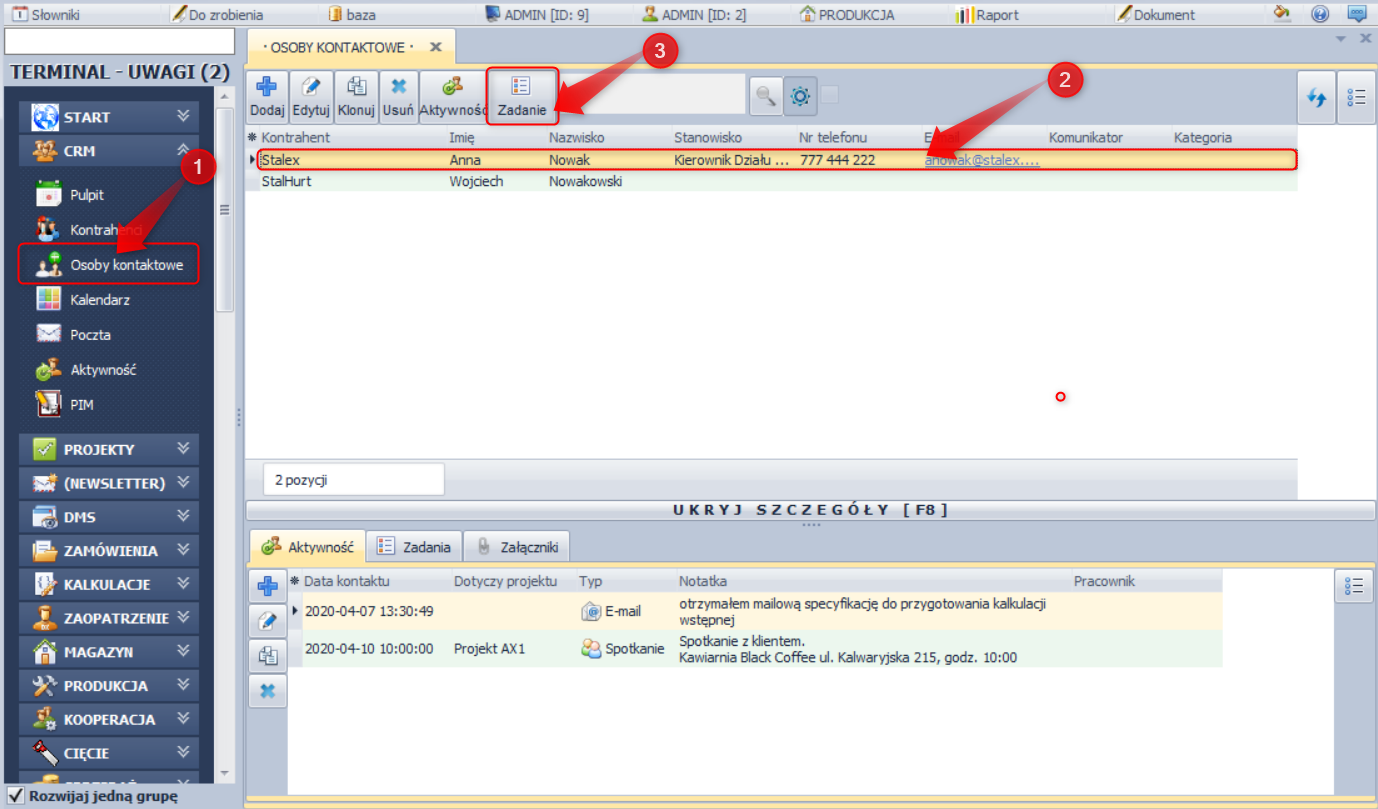Click the anowak@stalex email link

click(981, 160)
